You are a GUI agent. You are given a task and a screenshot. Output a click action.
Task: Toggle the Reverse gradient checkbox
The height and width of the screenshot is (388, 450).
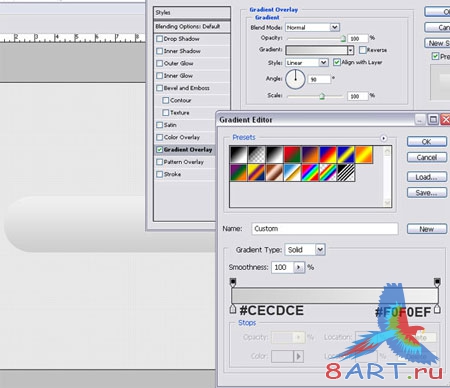[363, 50]
